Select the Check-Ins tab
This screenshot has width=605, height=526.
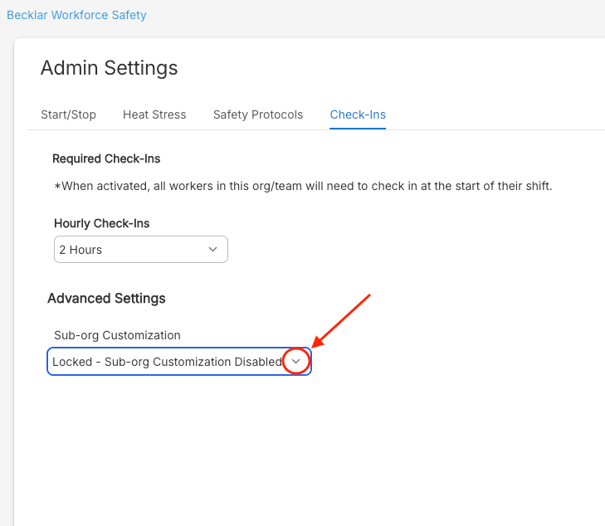tap(357, 114)
